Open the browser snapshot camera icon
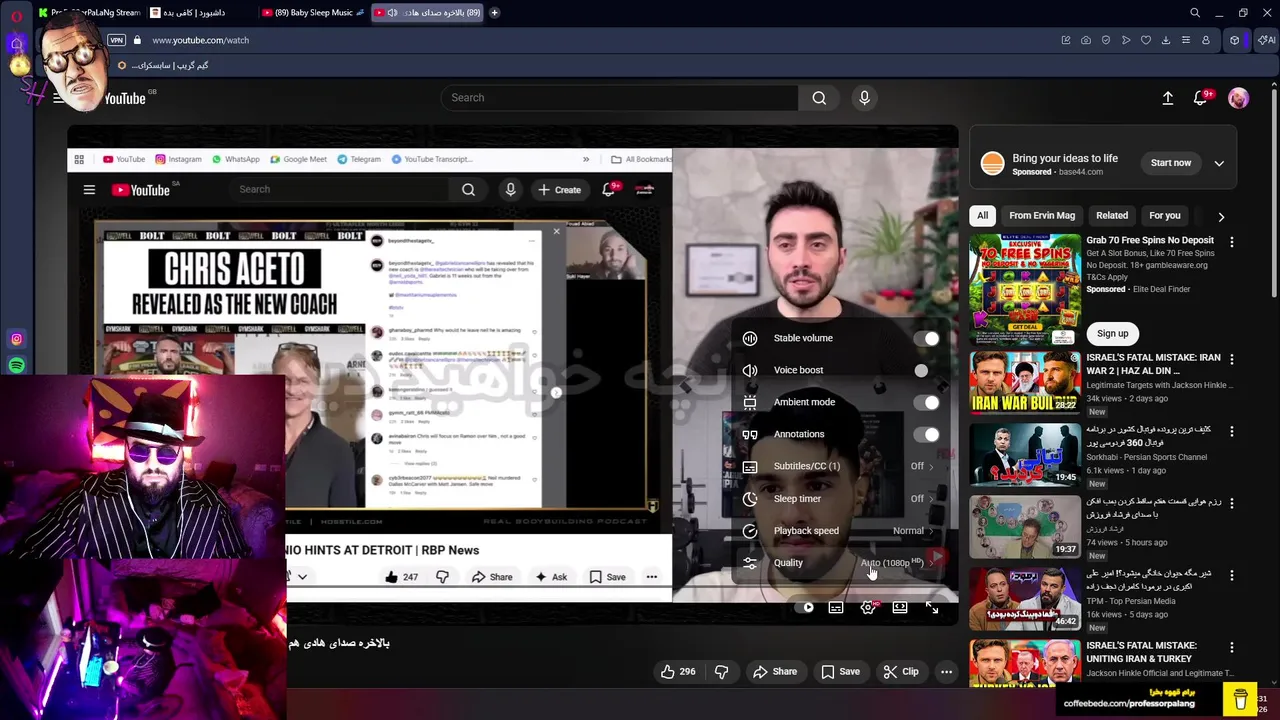 (1085, 40)
